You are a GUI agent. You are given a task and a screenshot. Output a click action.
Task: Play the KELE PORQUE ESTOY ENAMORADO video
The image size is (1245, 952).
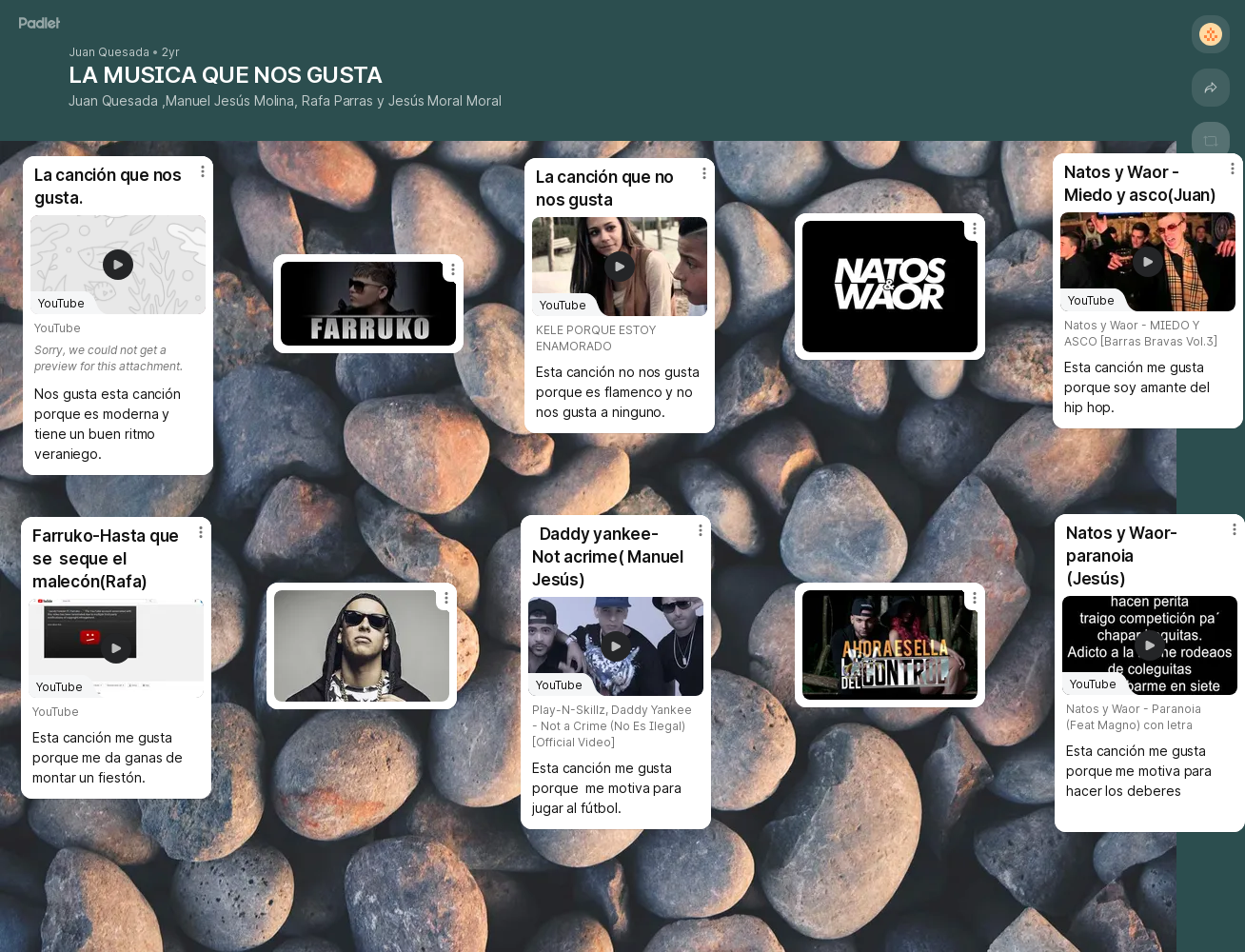click(620, 267)
